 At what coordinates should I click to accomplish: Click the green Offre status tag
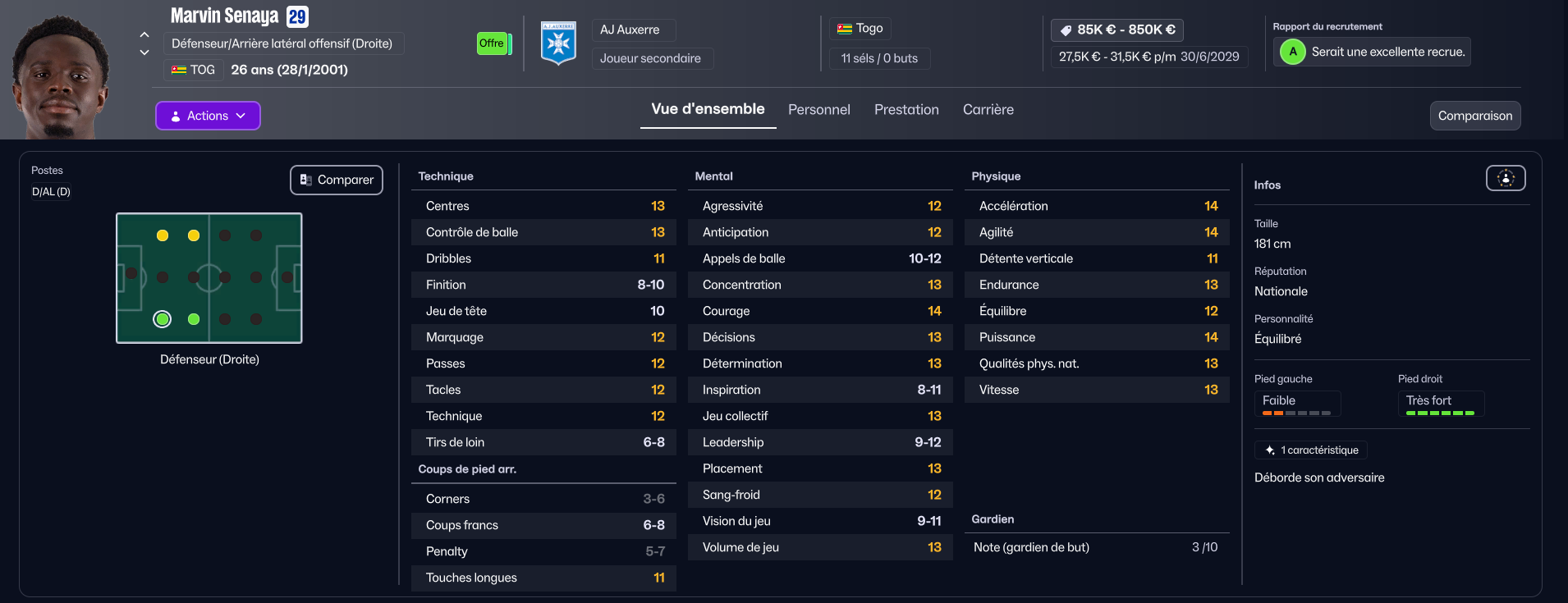(x=492, y=43)
